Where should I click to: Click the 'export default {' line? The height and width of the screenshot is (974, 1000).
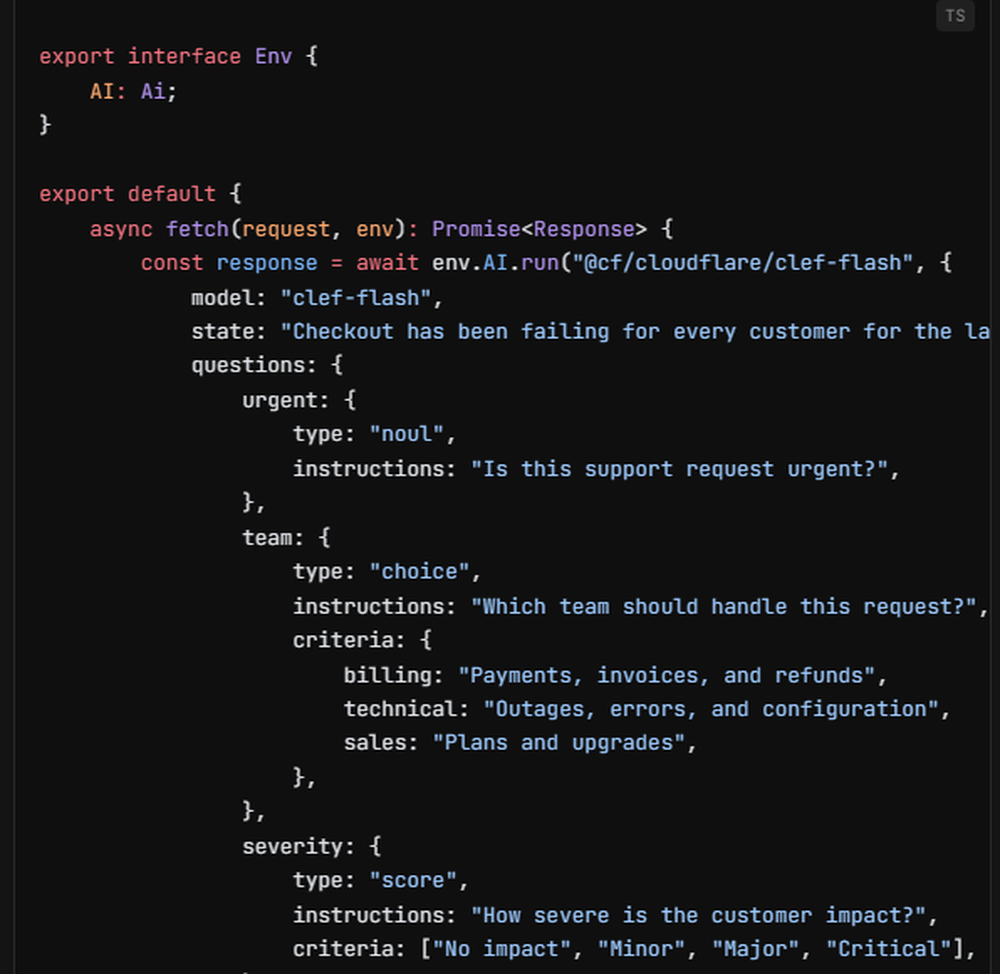point(140,193)
